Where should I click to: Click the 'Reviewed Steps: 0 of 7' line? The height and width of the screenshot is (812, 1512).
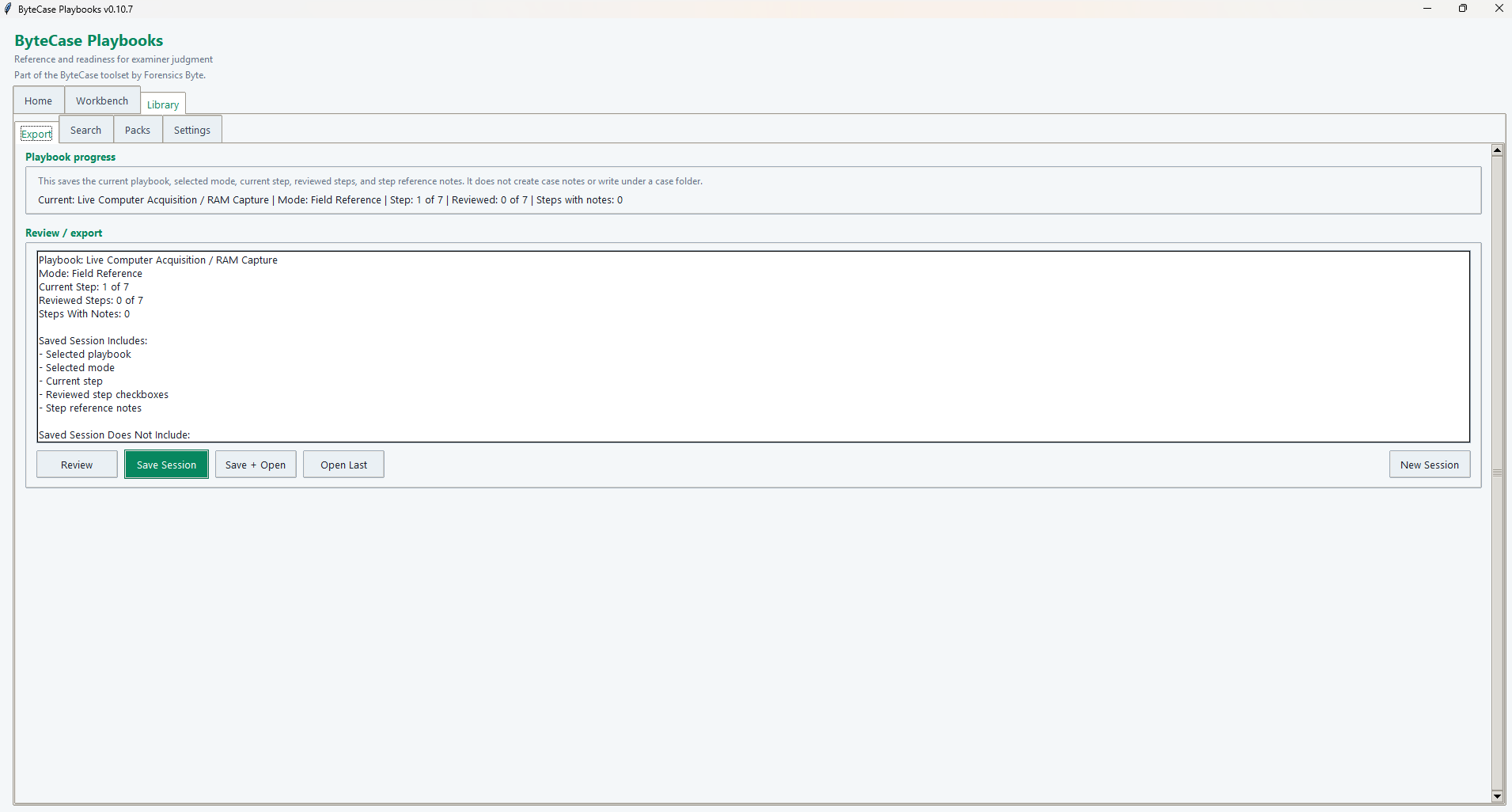[x=91, y=300]
